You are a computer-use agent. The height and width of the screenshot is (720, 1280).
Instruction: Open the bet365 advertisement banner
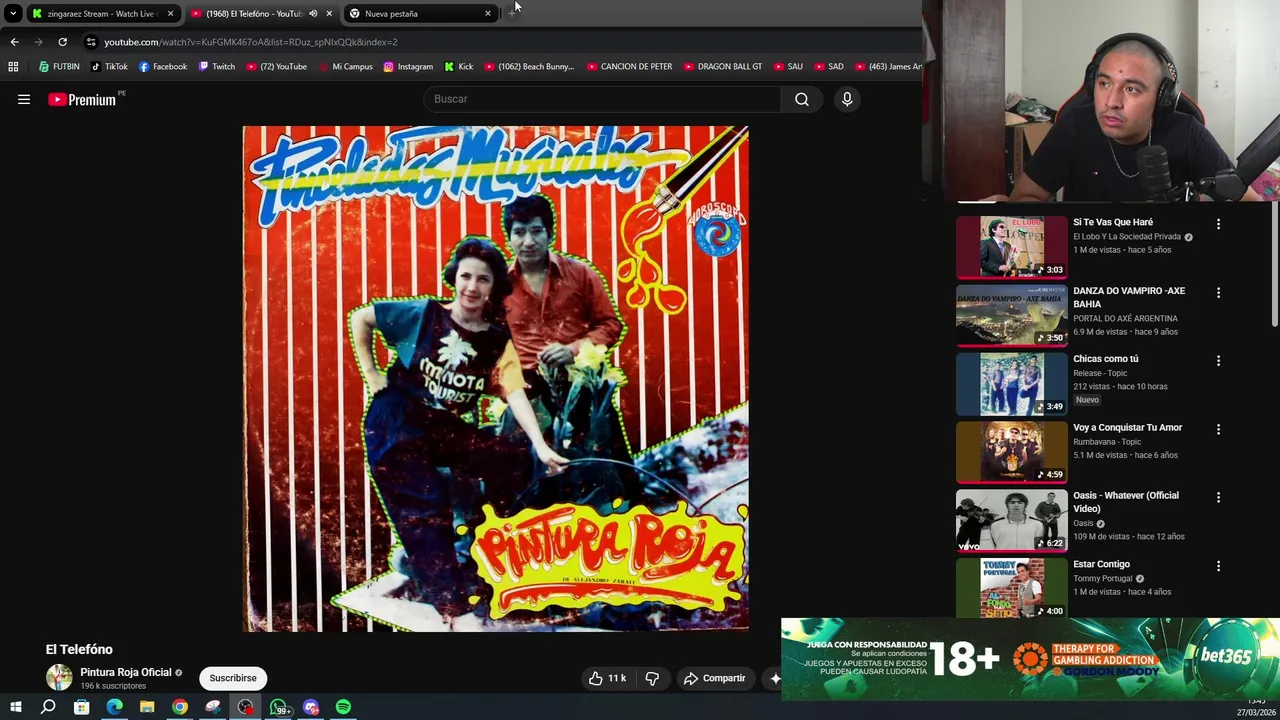tap(1030, 659)
